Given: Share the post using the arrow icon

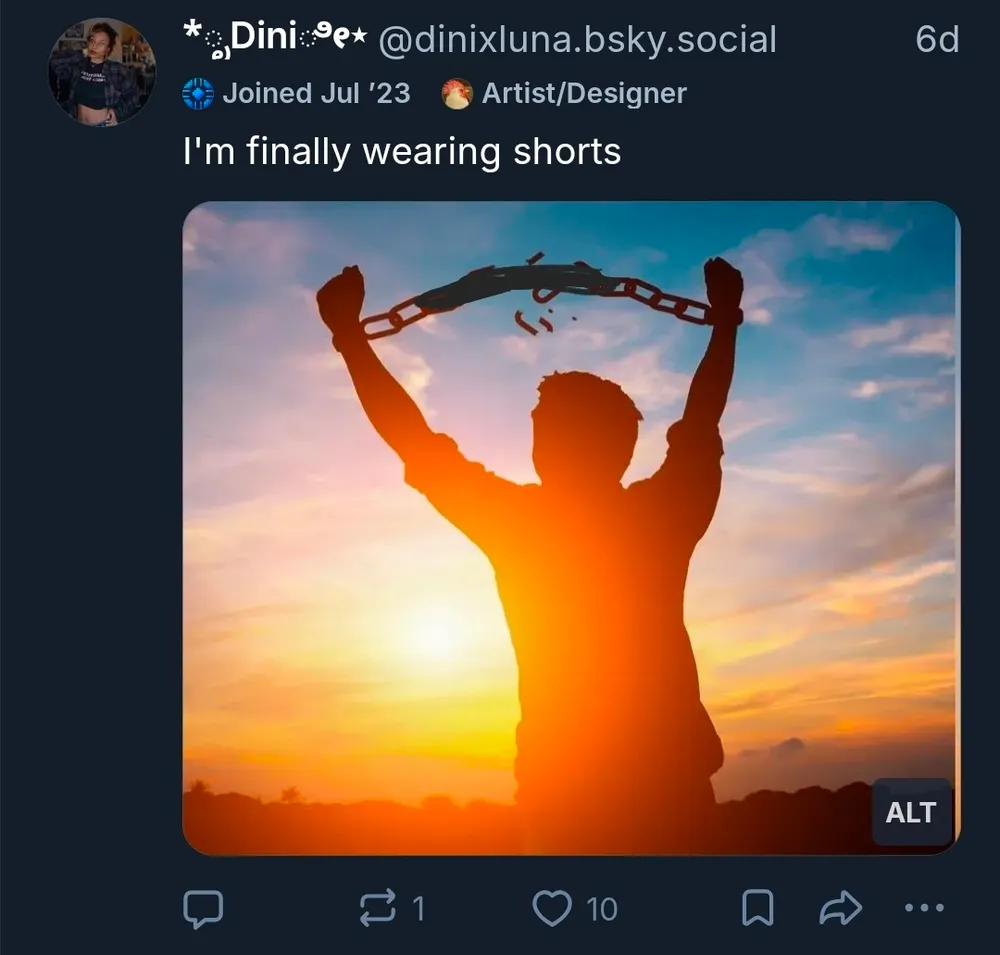Looking at the screenshot, I should point(840,908).
